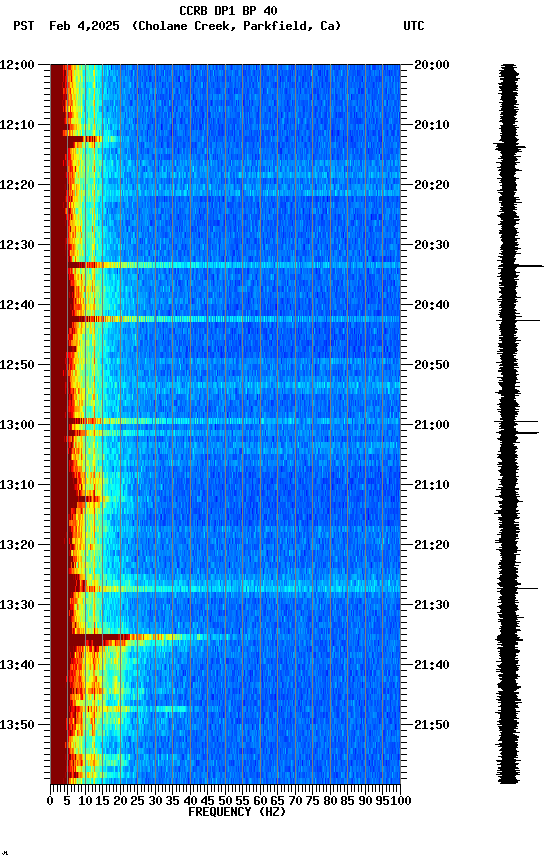Click the 21:20 UTC time label
The image size is (552, 864).
pos(432,545)
